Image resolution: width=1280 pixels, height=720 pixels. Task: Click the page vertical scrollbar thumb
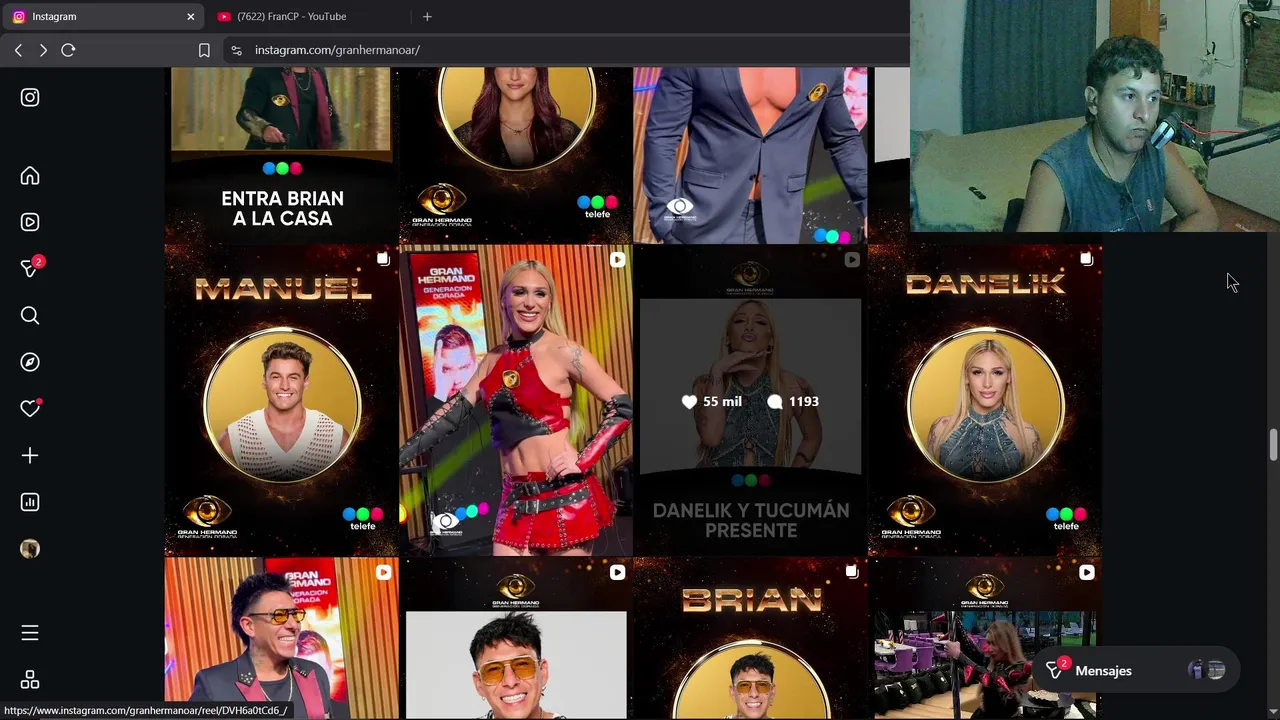(1273, 445)
